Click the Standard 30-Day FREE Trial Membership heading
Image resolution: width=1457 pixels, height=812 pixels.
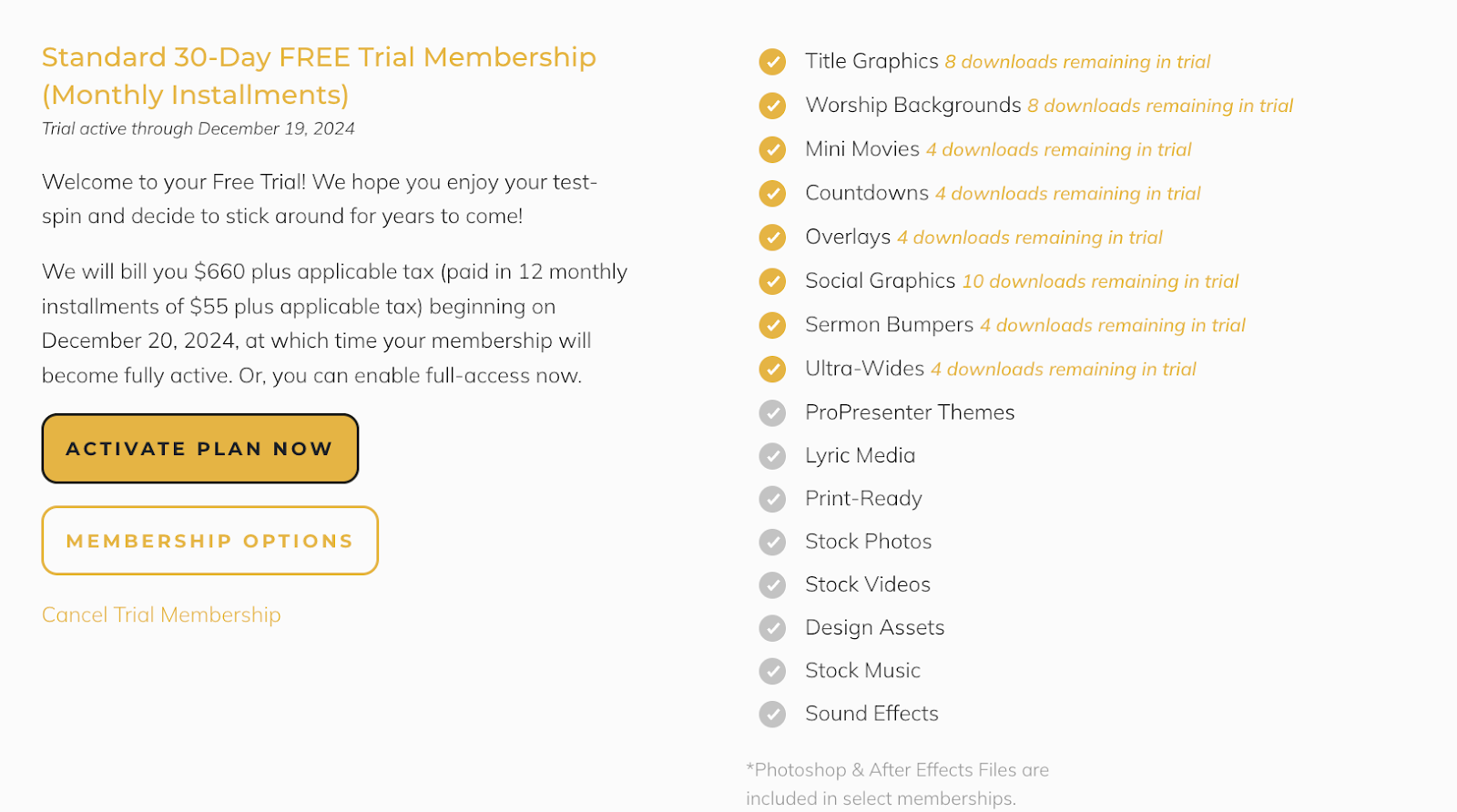click(319, 76)
